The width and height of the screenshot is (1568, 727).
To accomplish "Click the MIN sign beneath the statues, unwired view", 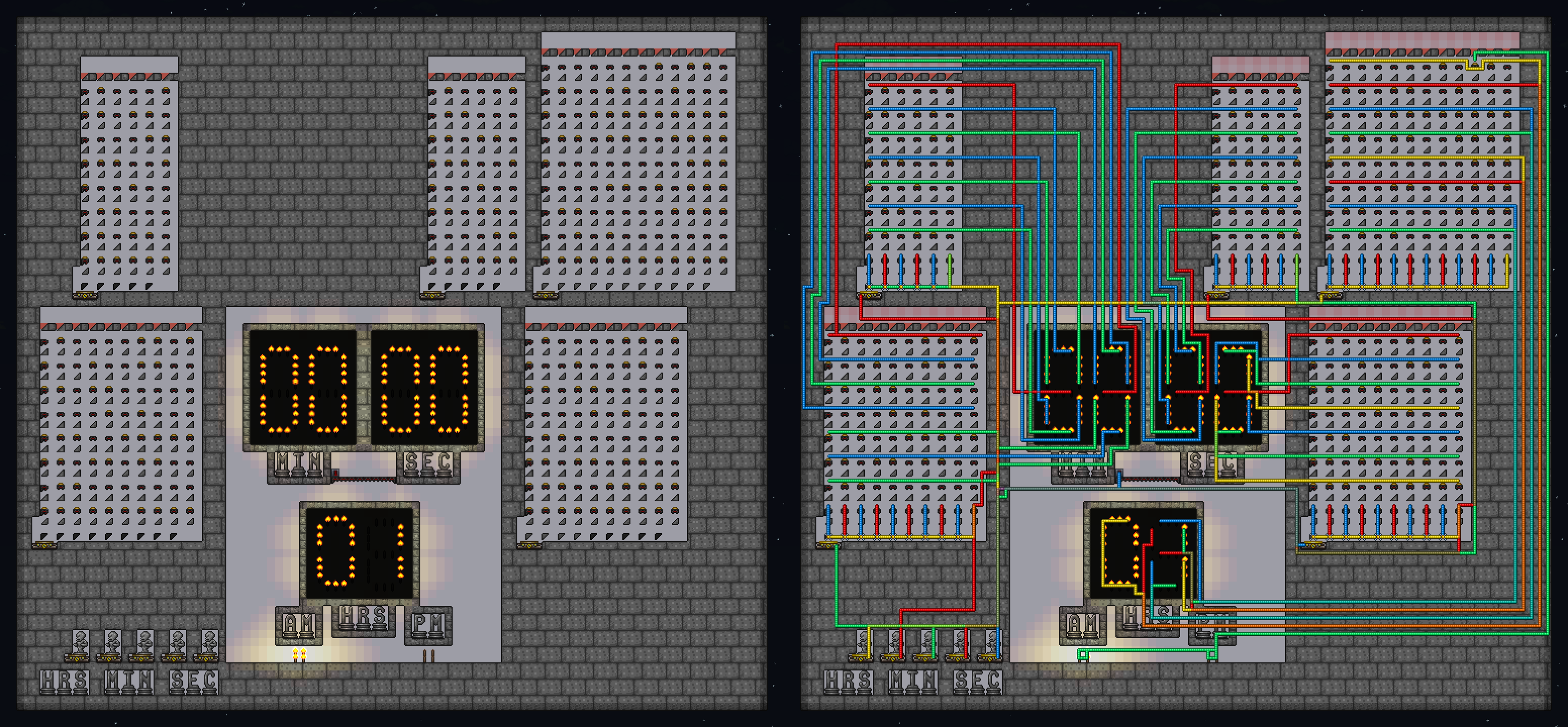I will point(129,682).
